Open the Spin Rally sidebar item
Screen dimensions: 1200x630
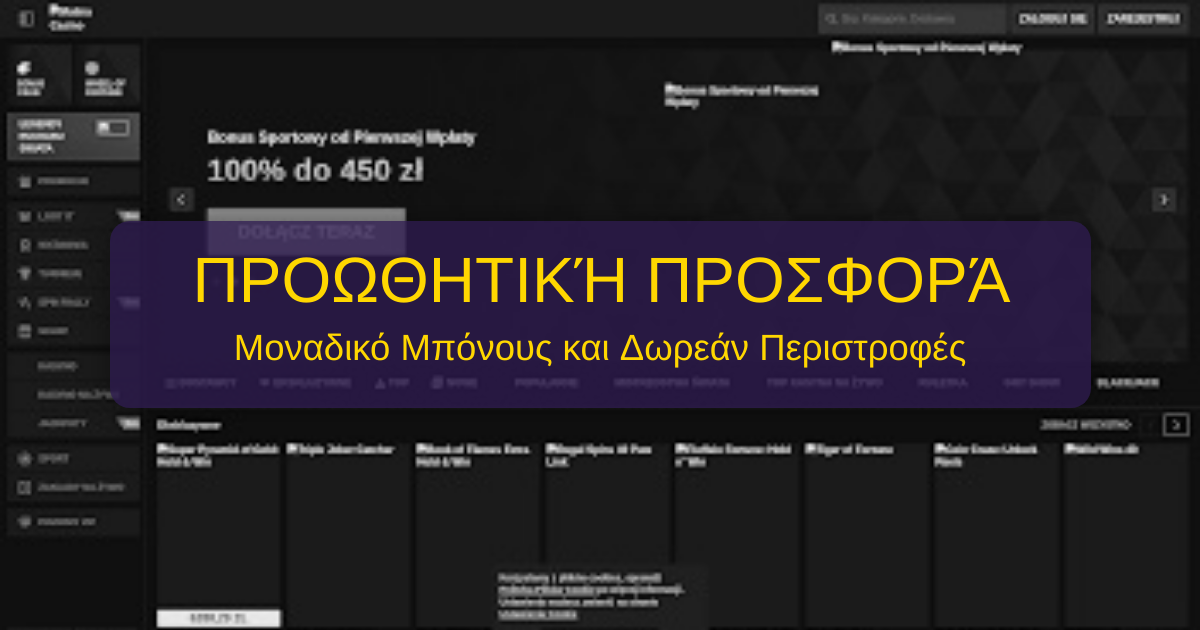(x=74, y=302)
